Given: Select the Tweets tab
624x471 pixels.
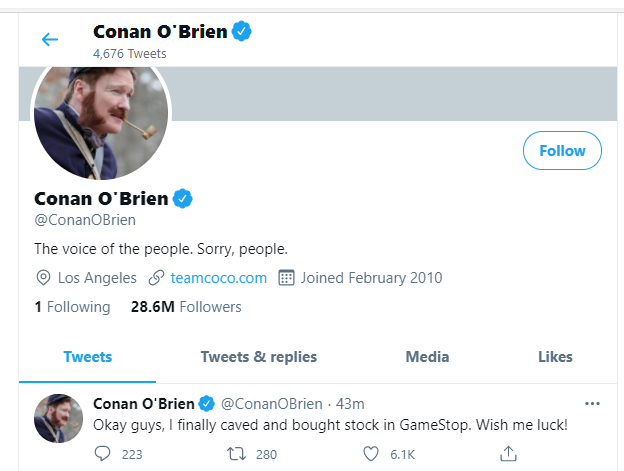Looking at the screenshot, I should click(x=88, y=357).
